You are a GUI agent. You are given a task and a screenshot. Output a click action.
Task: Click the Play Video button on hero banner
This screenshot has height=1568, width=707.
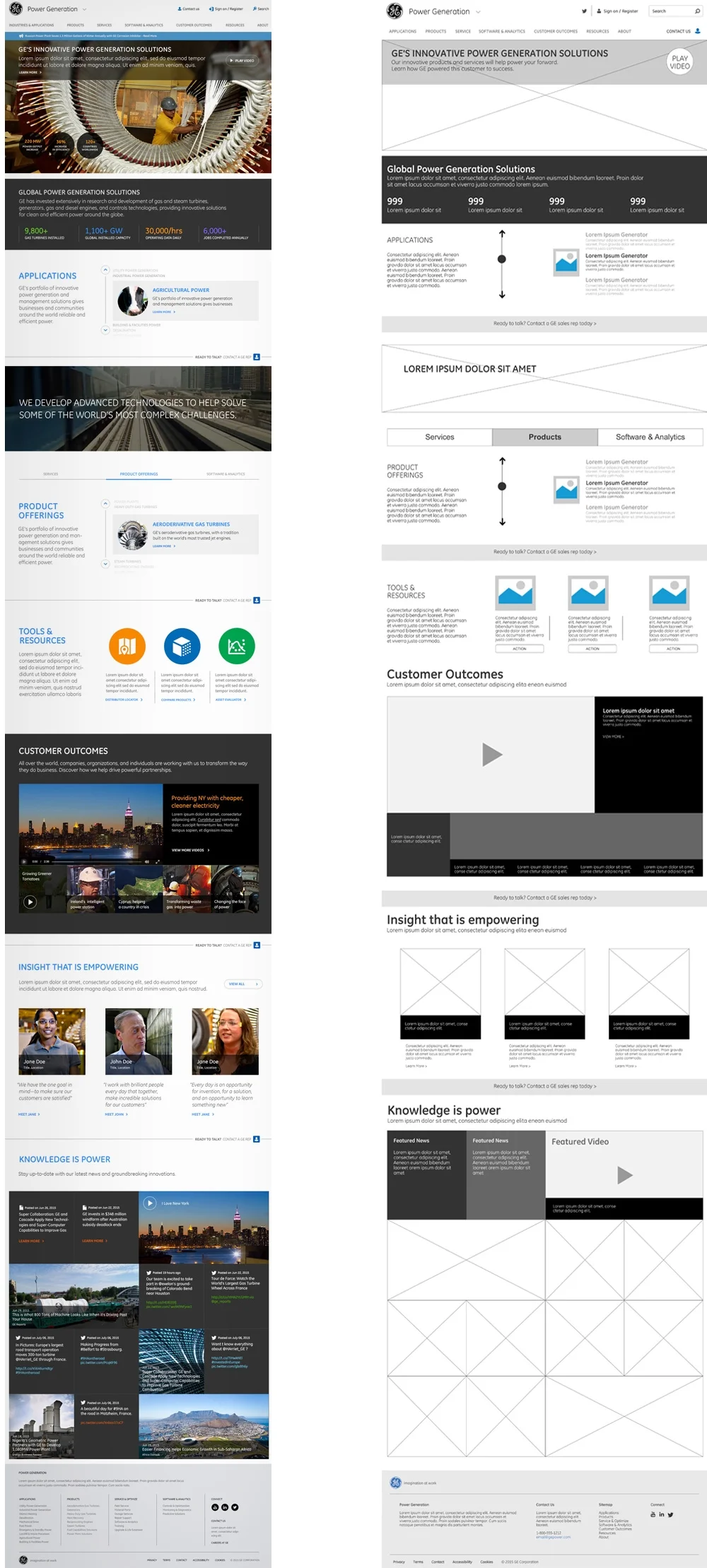(x=242, y=61)
